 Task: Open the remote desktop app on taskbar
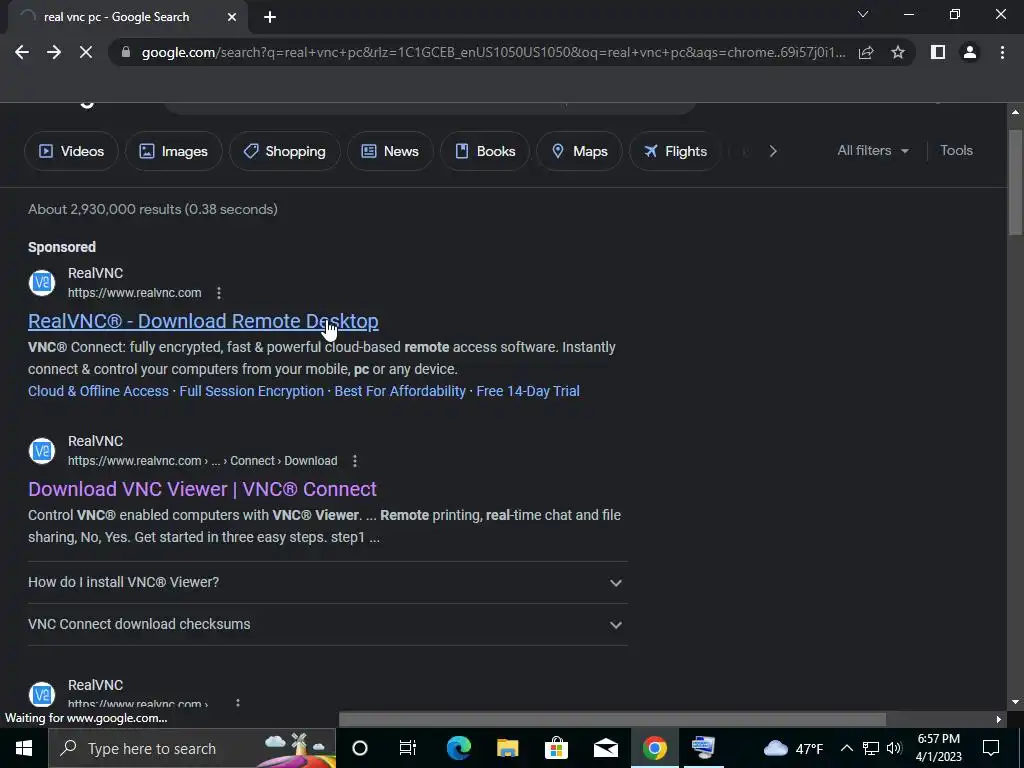[x=703, y=748]
